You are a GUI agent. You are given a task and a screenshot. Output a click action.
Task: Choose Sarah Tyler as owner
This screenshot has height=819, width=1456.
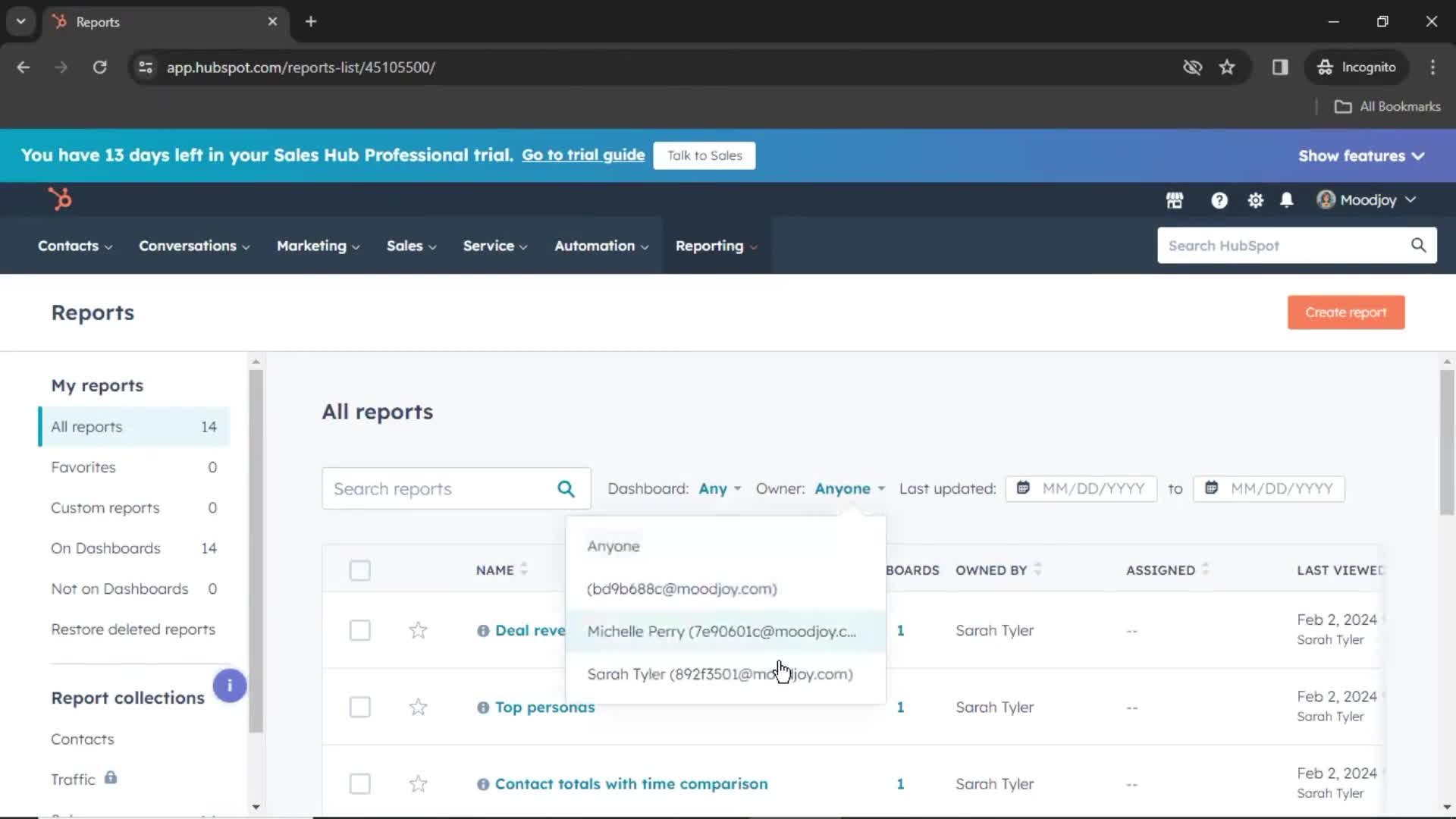click(x=726, y=673)
